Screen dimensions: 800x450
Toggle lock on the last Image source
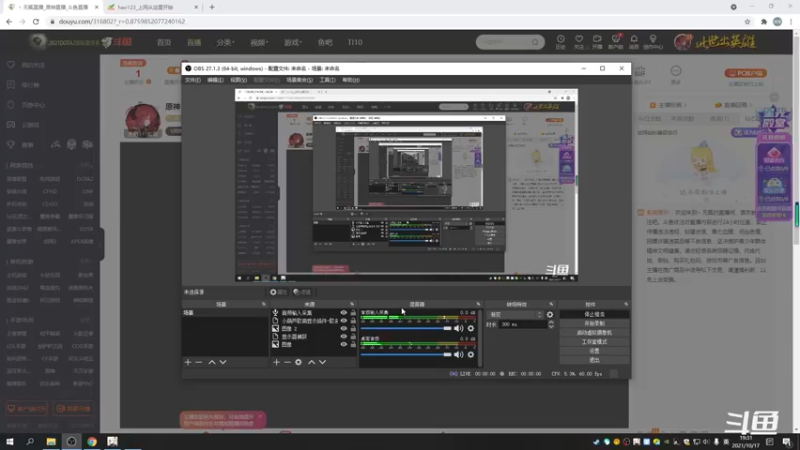click(353, 344)
